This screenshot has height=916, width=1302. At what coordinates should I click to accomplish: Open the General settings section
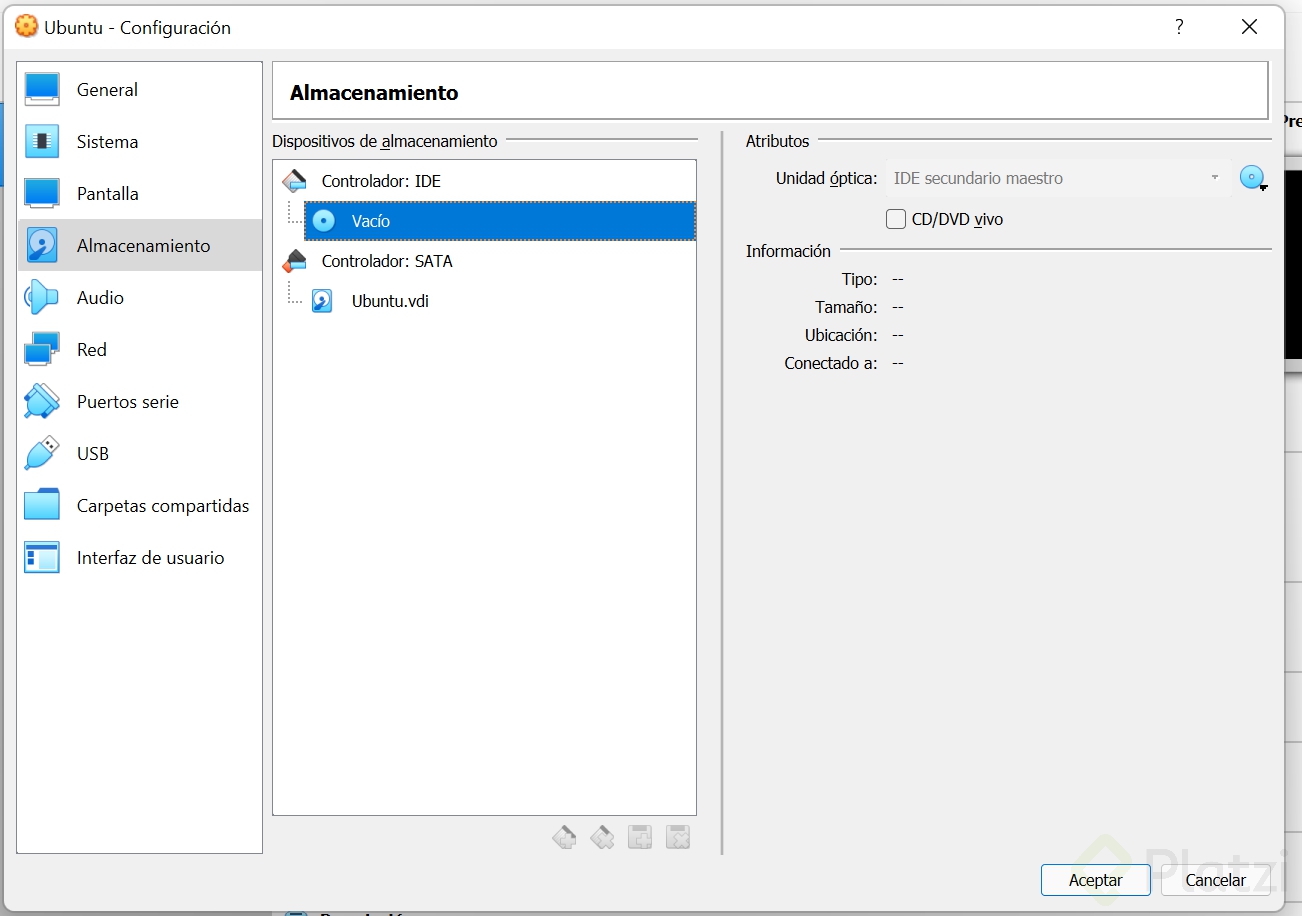coord(140,90)
